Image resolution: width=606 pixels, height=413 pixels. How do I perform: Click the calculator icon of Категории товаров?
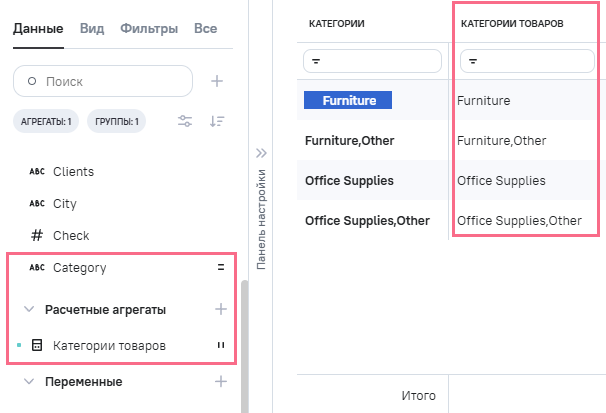(37, 345)
